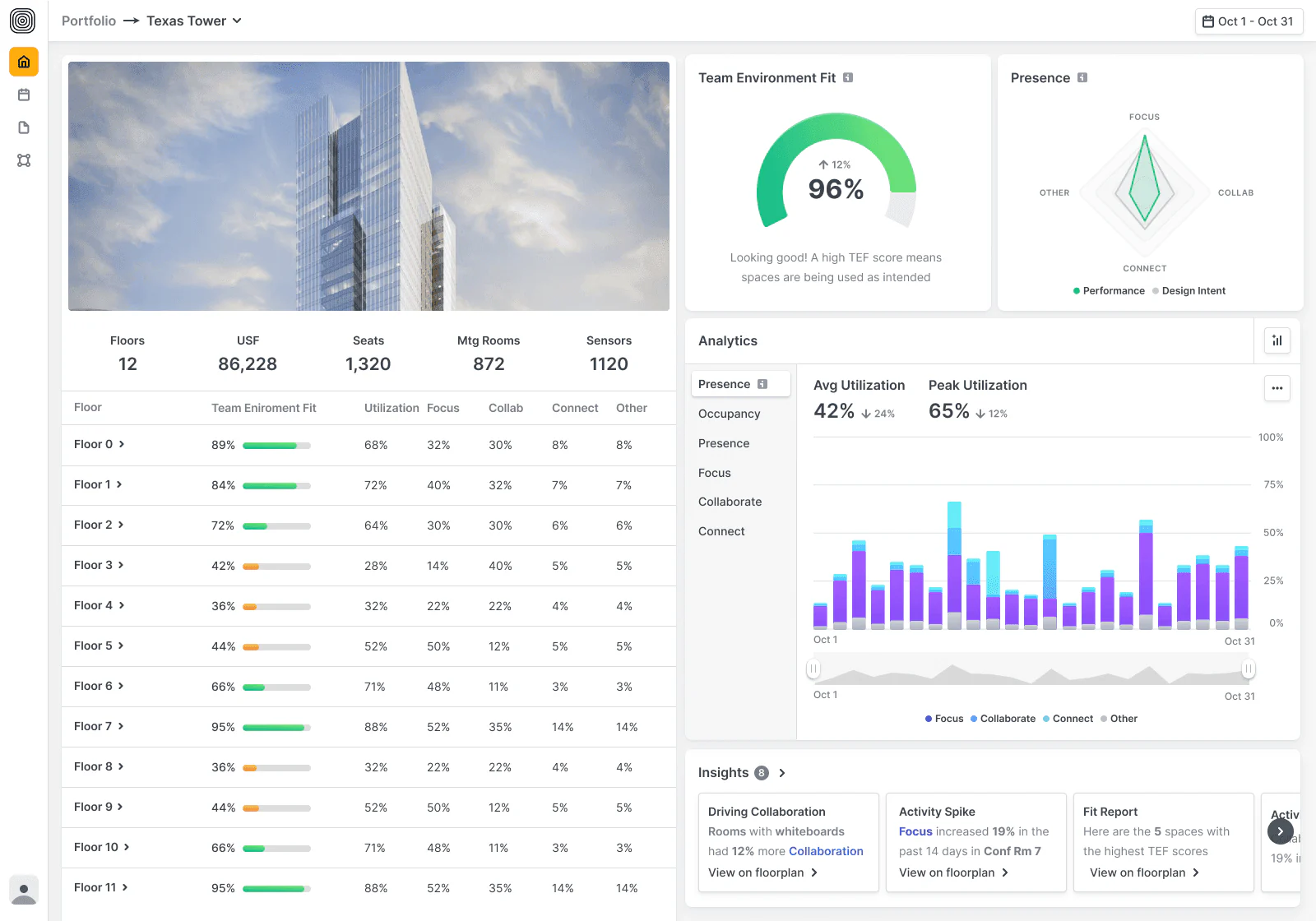The image size is (1316, 921).
Task: Open the three-dot menu in utilization chart
Action: 1277,388
